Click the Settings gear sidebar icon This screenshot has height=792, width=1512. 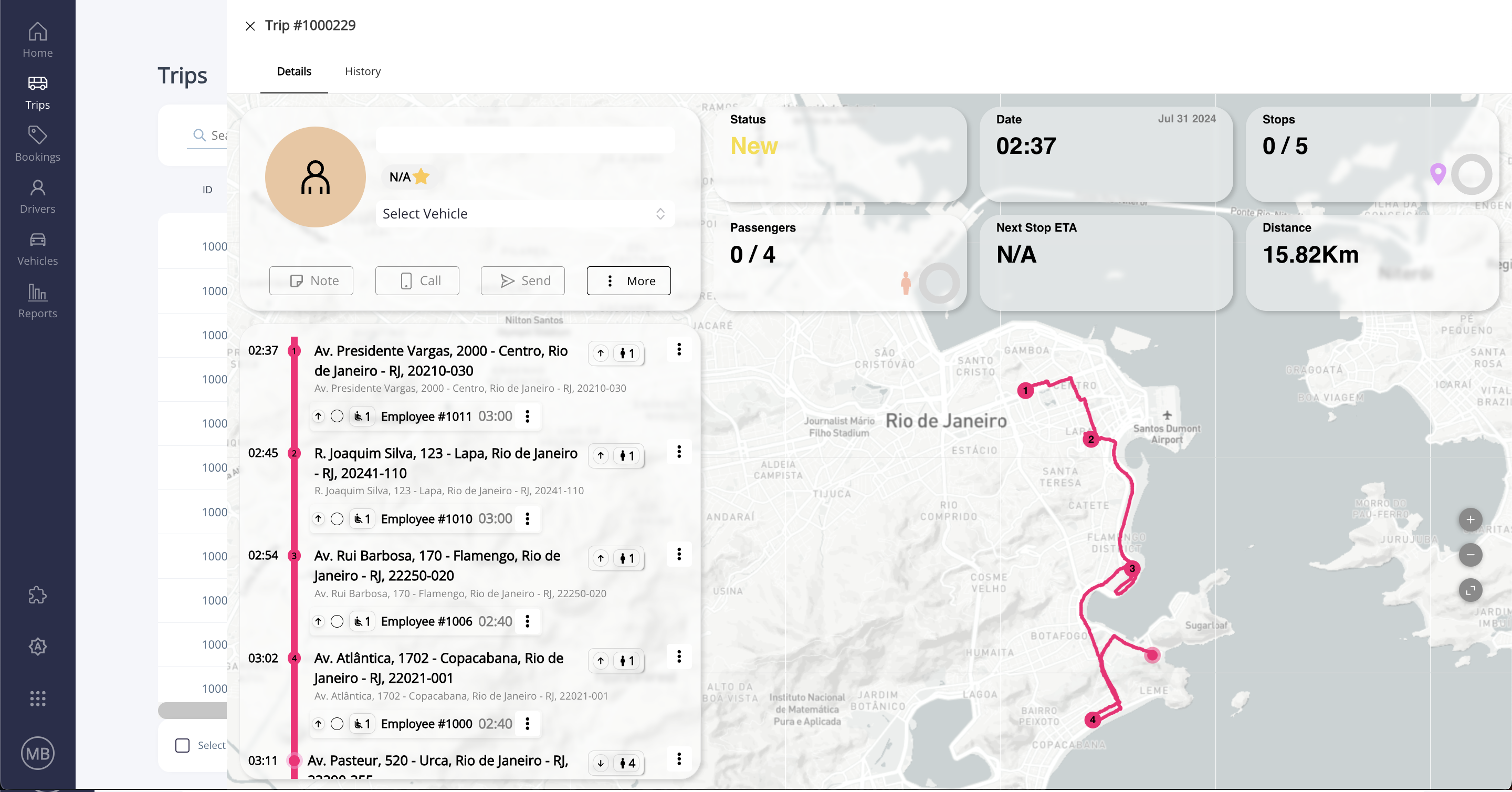pyautogui.click(x=37, y=645)
